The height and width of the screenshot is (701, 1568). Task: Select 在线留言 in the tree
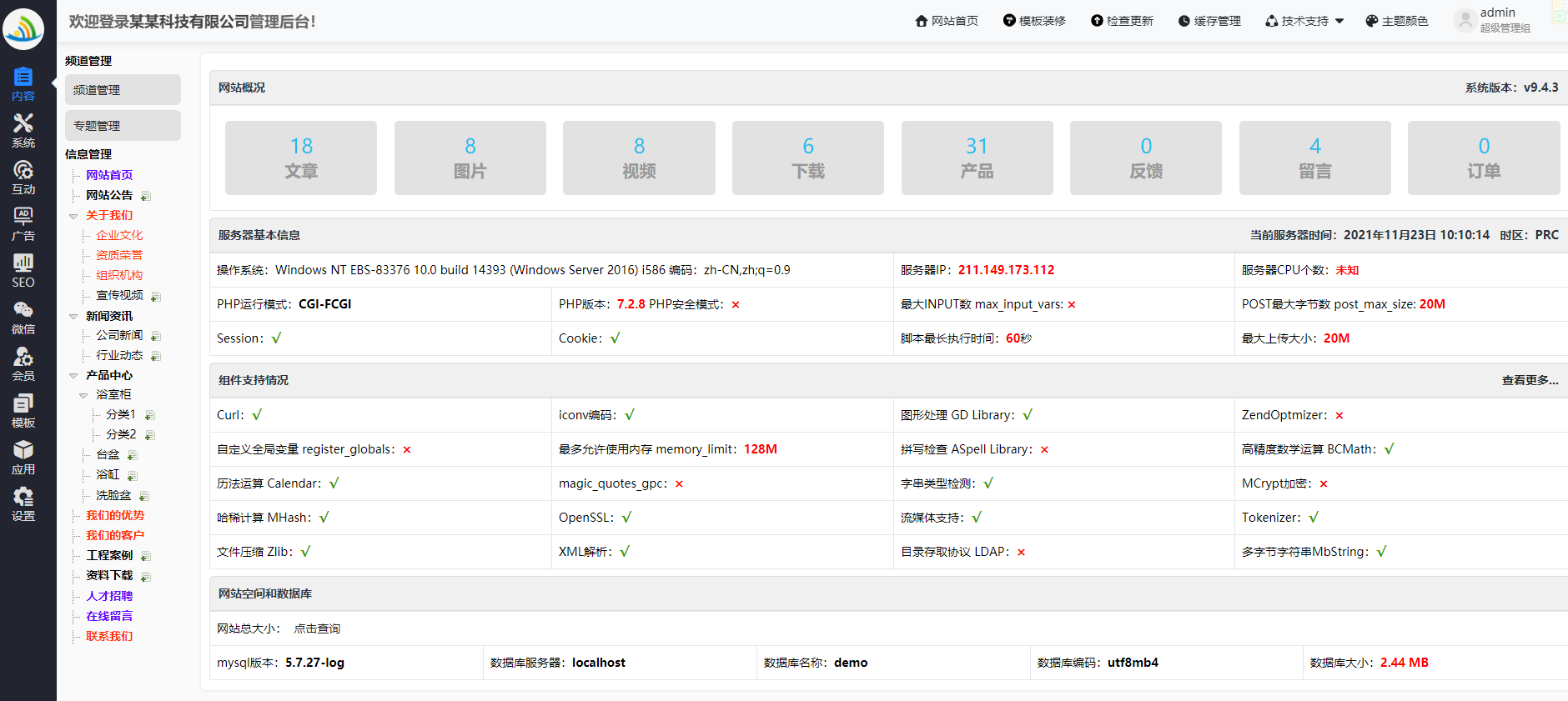pyautogui.click(x=109, y=616)
